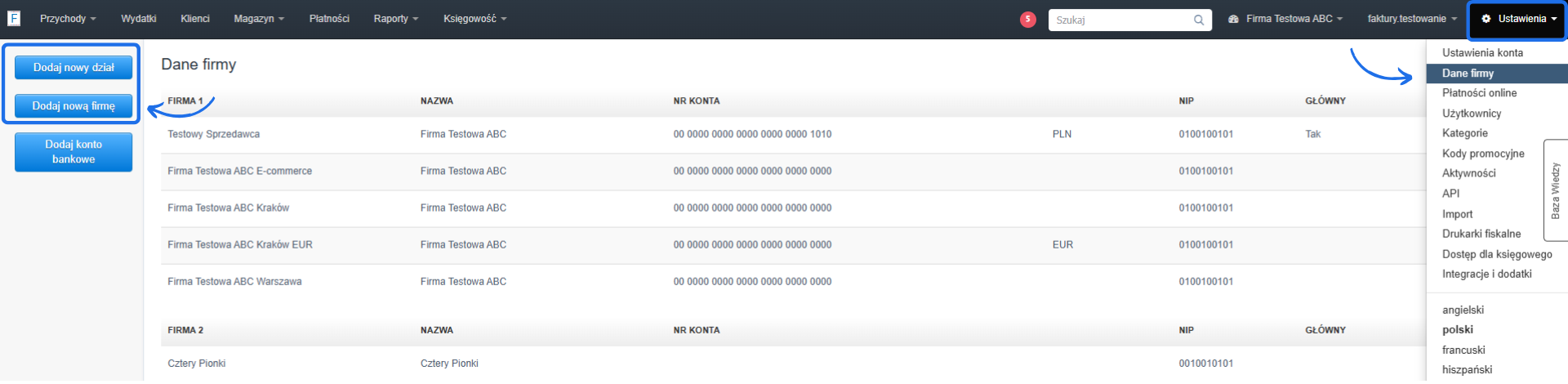Select Dane firmy in settings menu
Image resolution: width=1568 pixels, height=384 pixels.
tap(1496, 73)
